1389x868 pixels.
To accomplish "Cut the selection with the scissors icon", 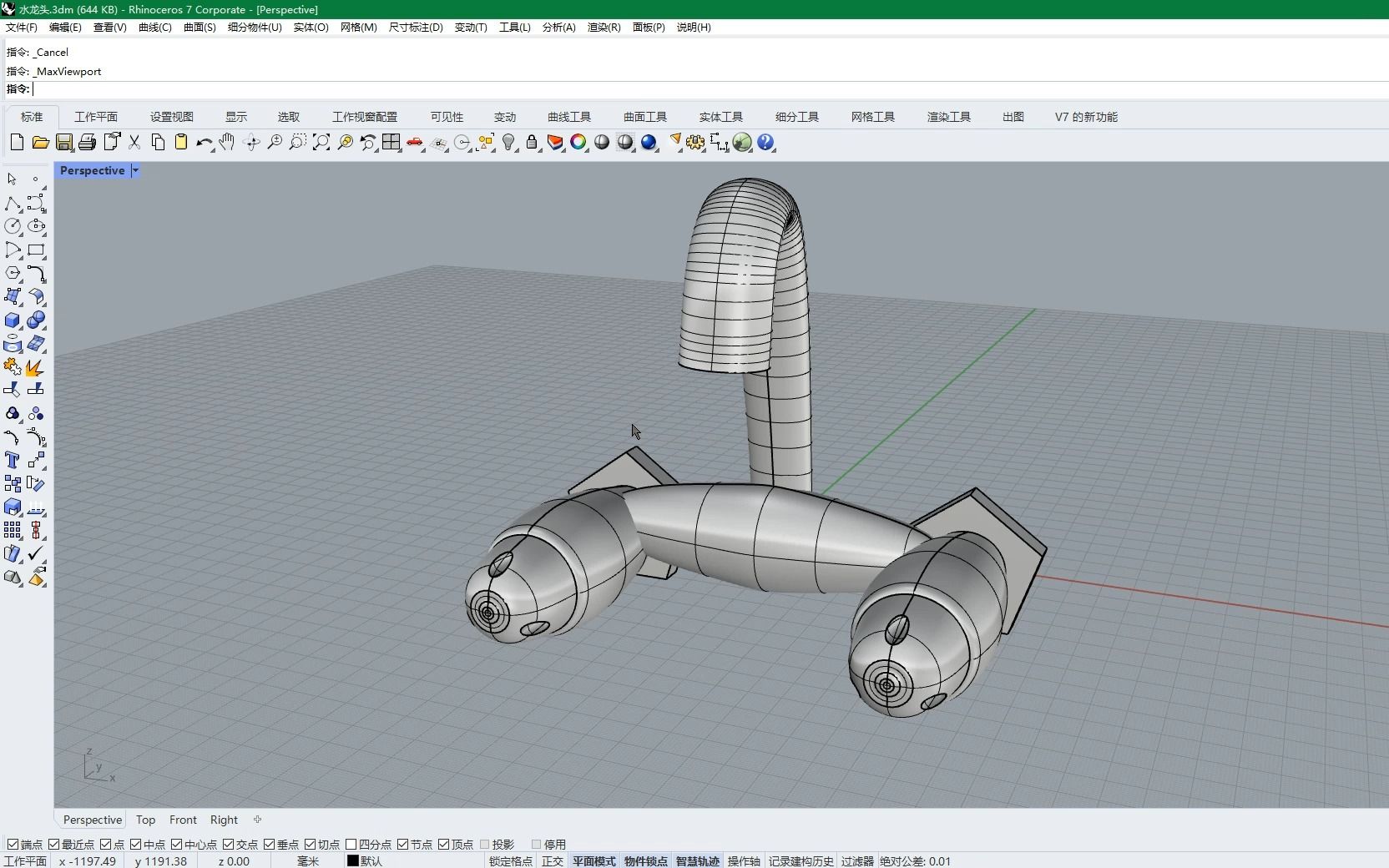I will pyautogui.click(x=134, y=143).
